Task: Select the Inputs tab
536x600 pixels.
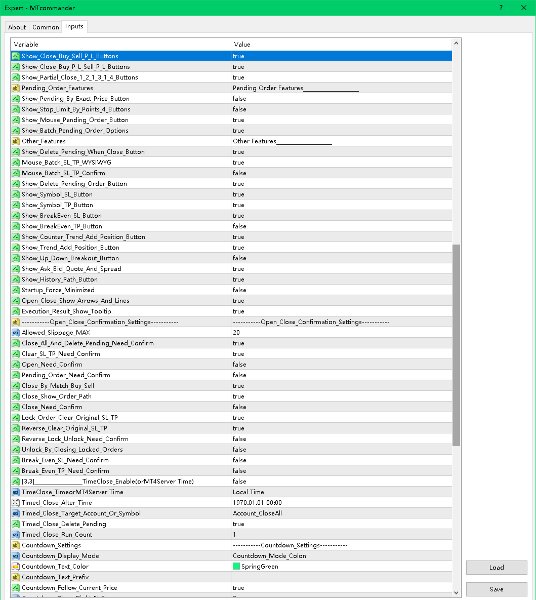Action: coord(75,26)
